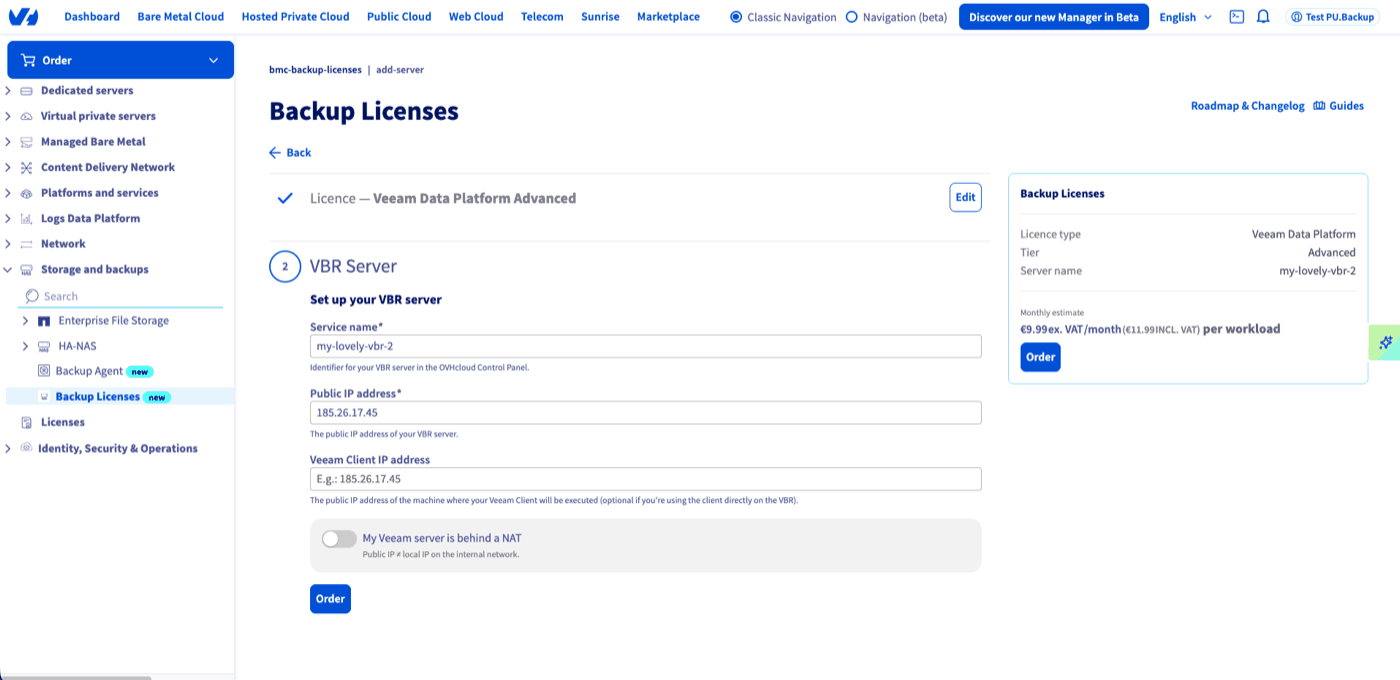Click Order in Backup Licenses summary card
This screenshot has width=1400, height=680.
coord(1040,357)
